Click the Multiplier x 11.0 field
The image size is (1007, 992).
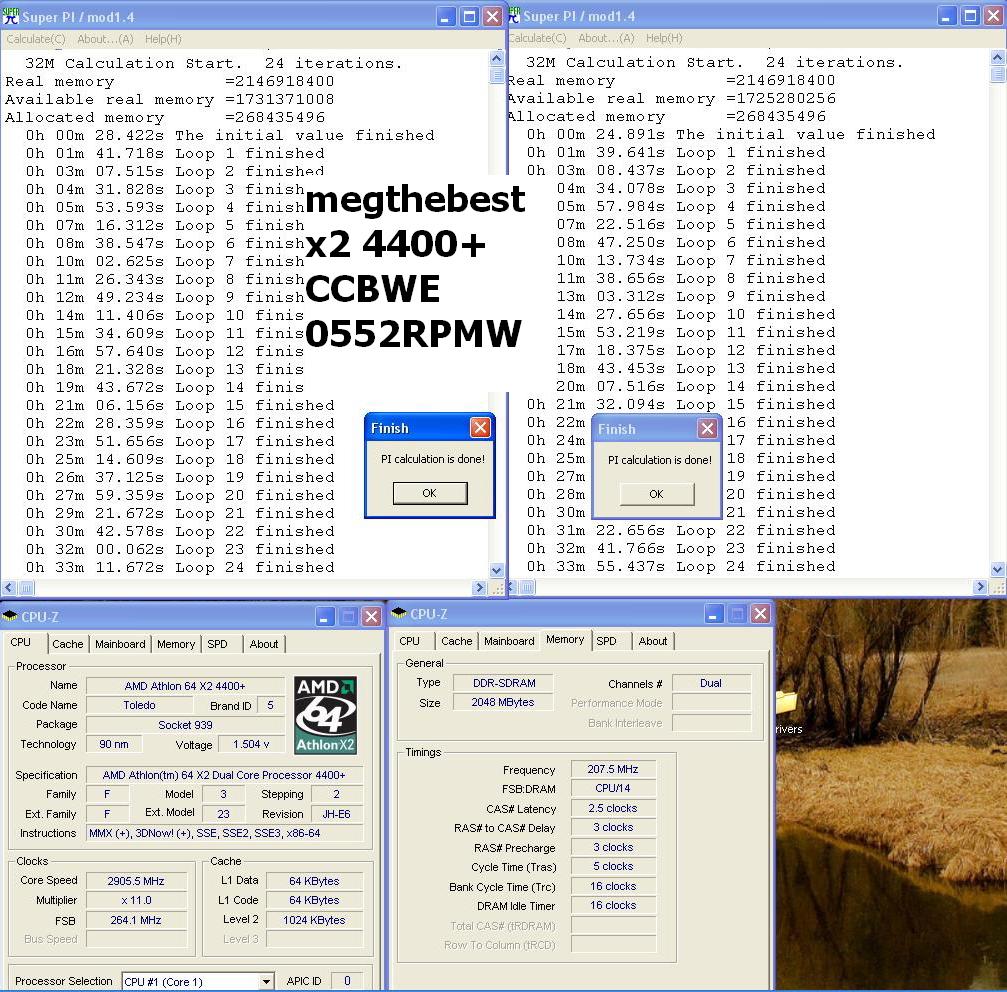[136, 900]
